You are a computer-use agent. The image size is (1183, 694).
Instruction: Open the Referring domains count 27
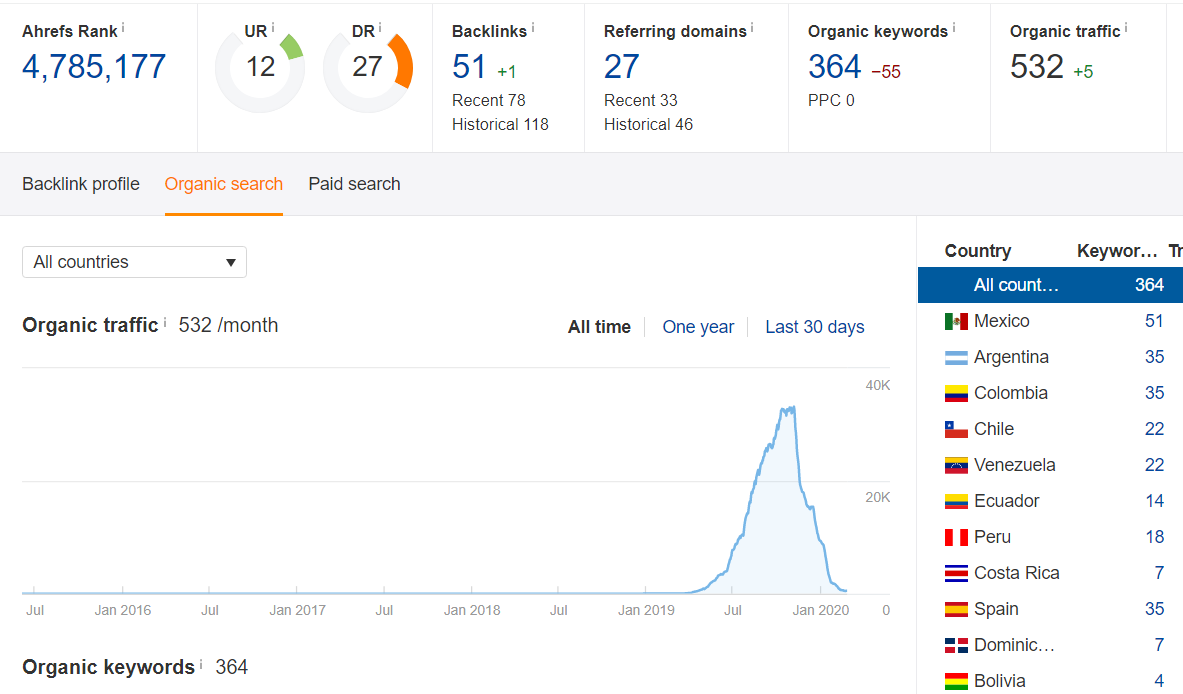tap(622, 67)
